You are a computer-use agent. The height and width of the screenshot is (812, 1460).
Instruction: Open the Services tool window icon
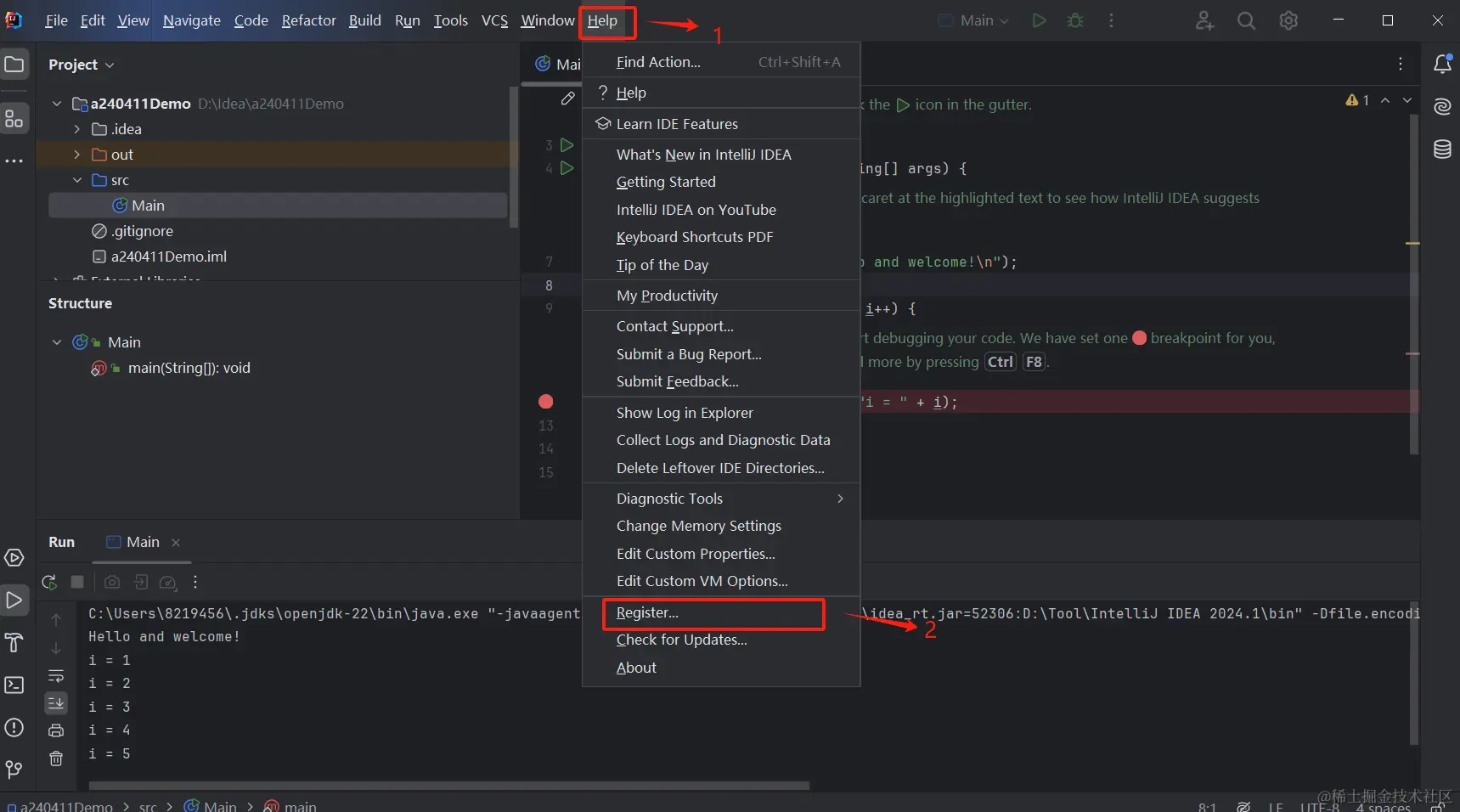[x=14, y=558]
